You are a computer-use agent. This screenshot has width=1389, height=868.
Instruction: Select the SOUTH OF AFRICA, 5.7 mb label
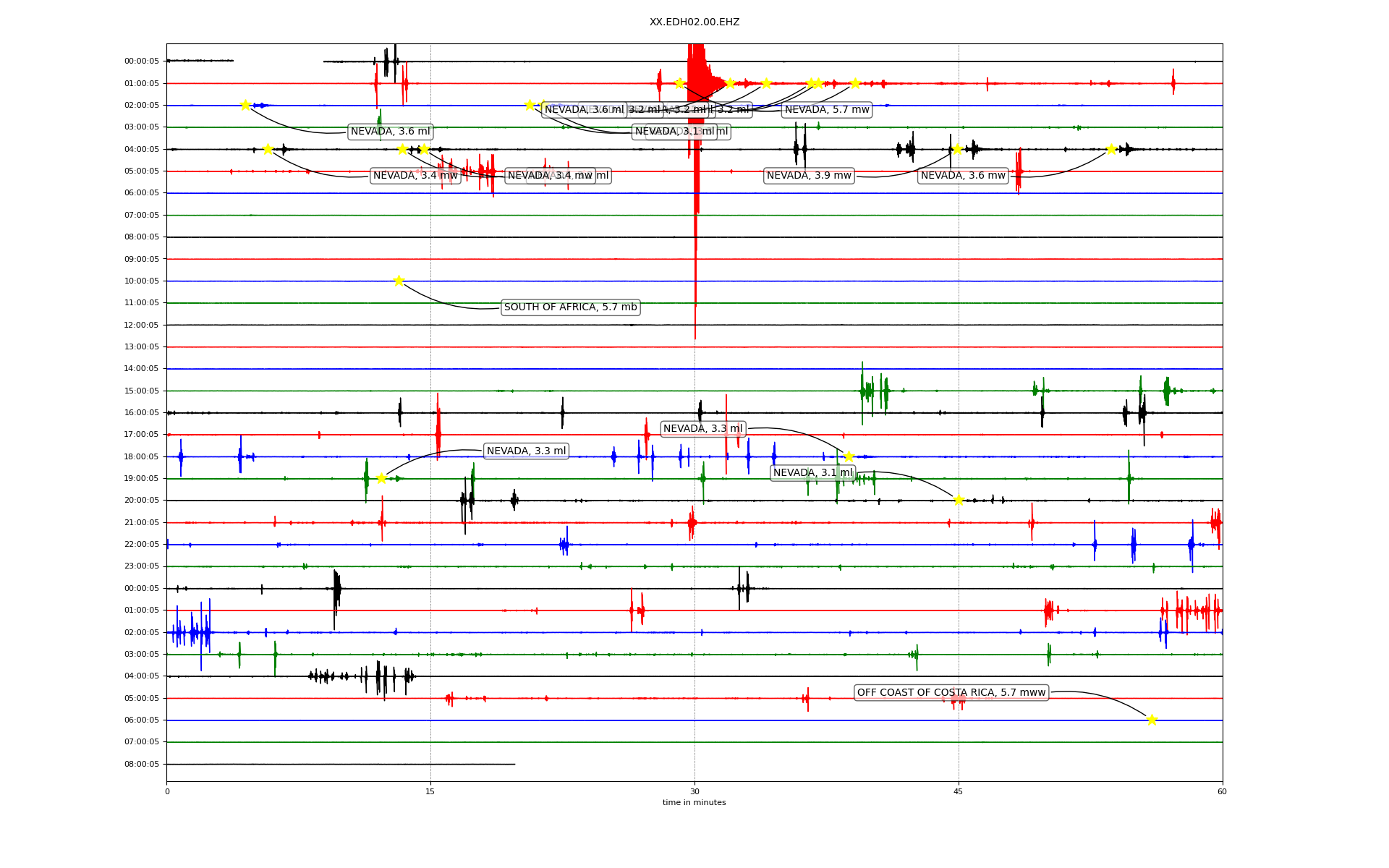pyautogui.click(x=570, y=307)
